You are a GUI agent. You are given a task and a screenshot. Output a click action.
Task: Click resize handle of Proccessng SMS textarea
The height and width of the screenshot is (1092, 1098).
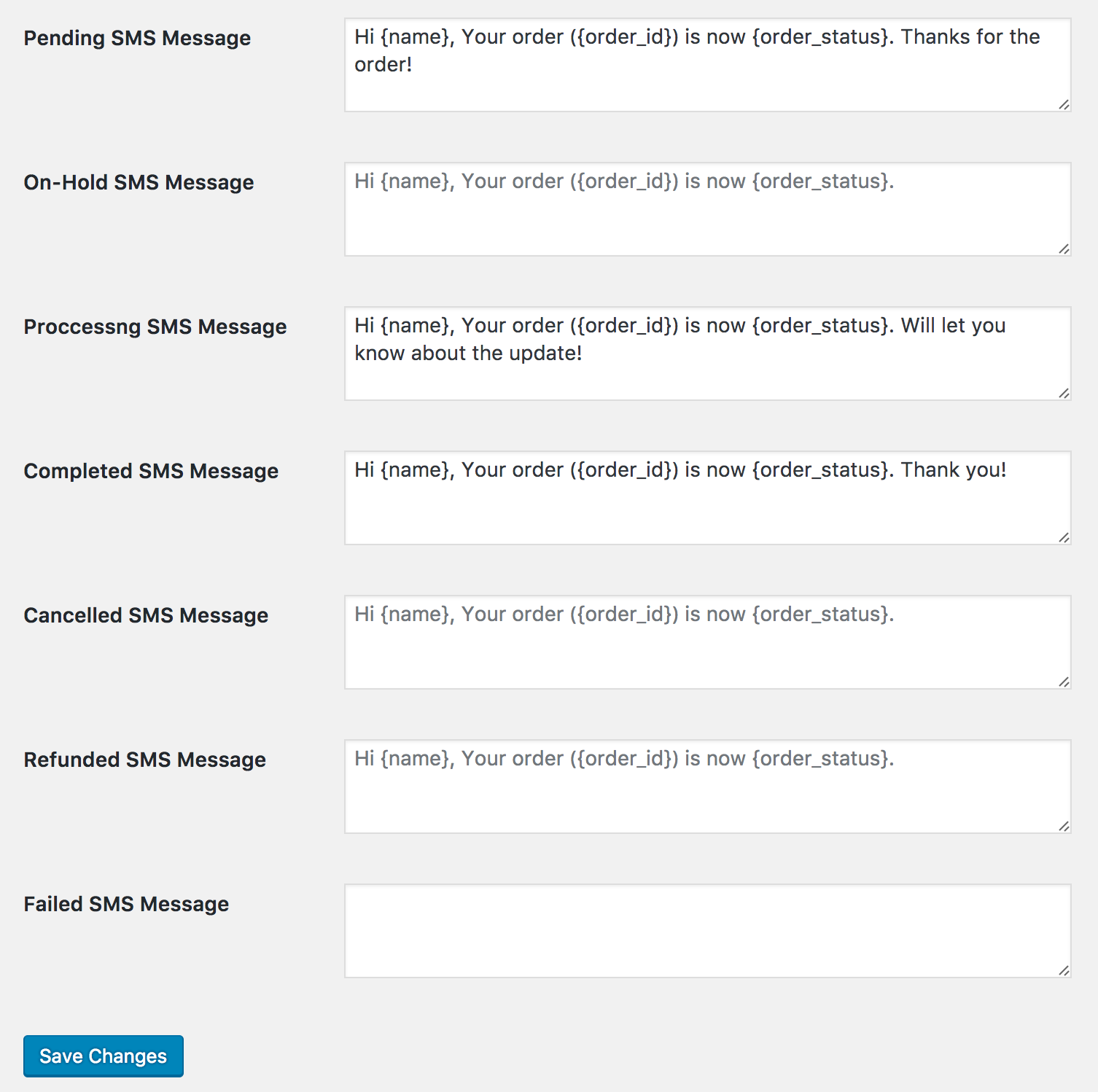(1064, 394)
